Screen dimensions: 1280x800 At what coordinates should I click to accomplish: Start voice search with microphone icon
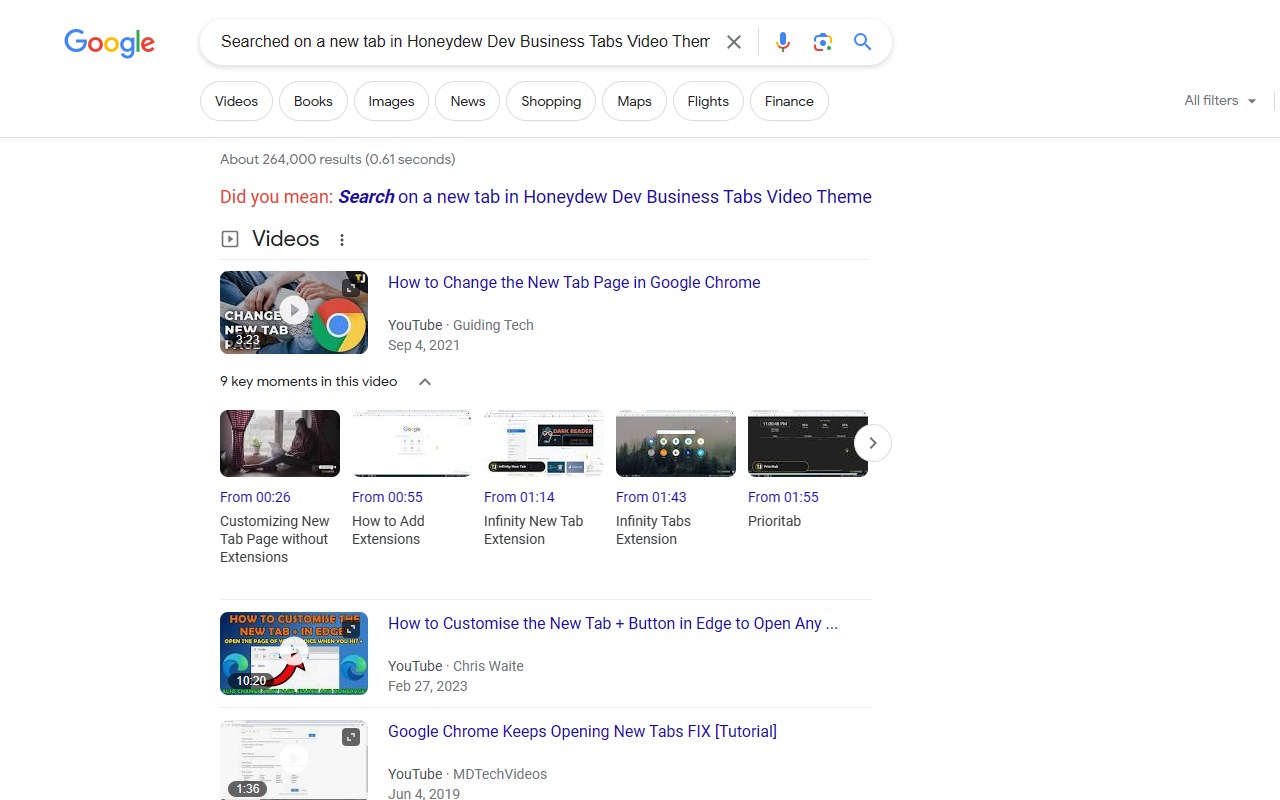[783, 42]
